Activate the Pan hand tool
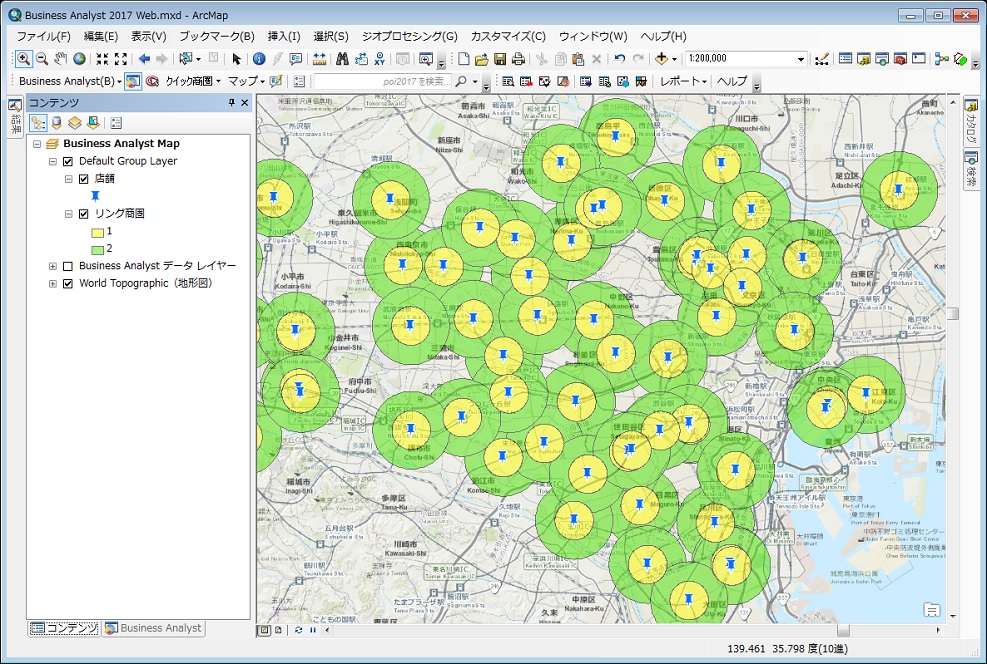 [x=60, y=59]
